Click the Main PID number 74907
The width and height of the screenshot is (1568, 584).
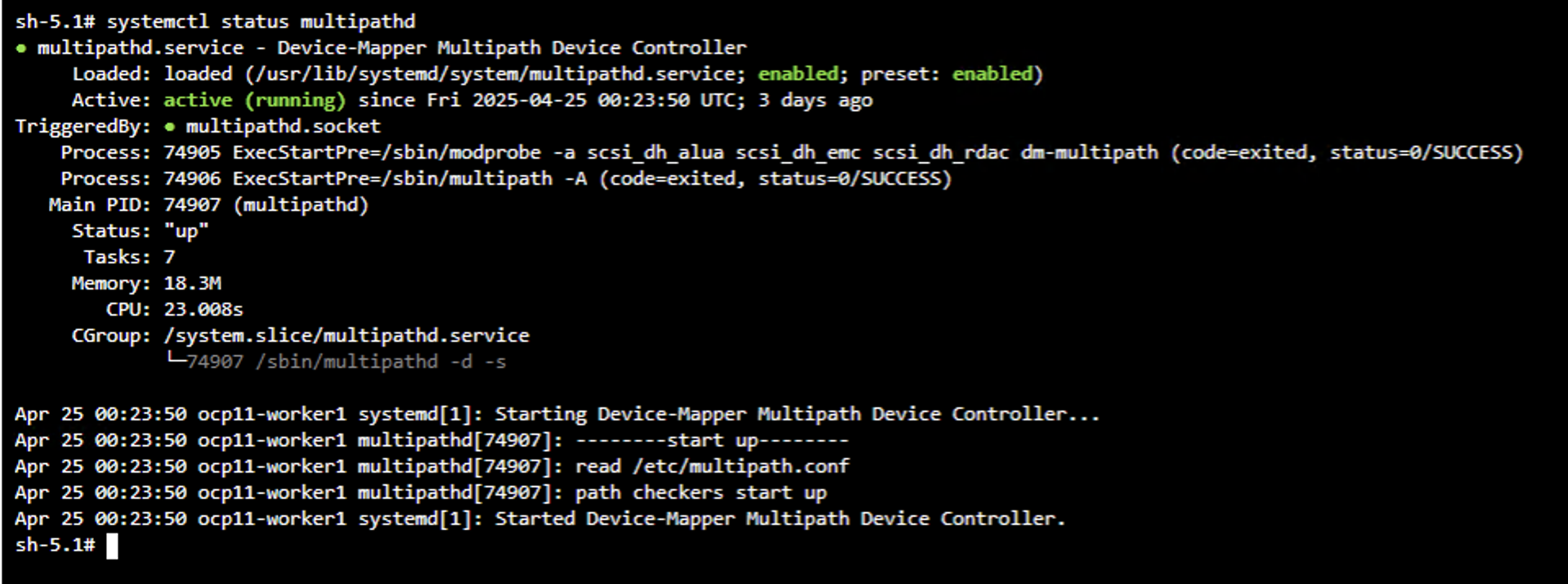click(192, 205)
